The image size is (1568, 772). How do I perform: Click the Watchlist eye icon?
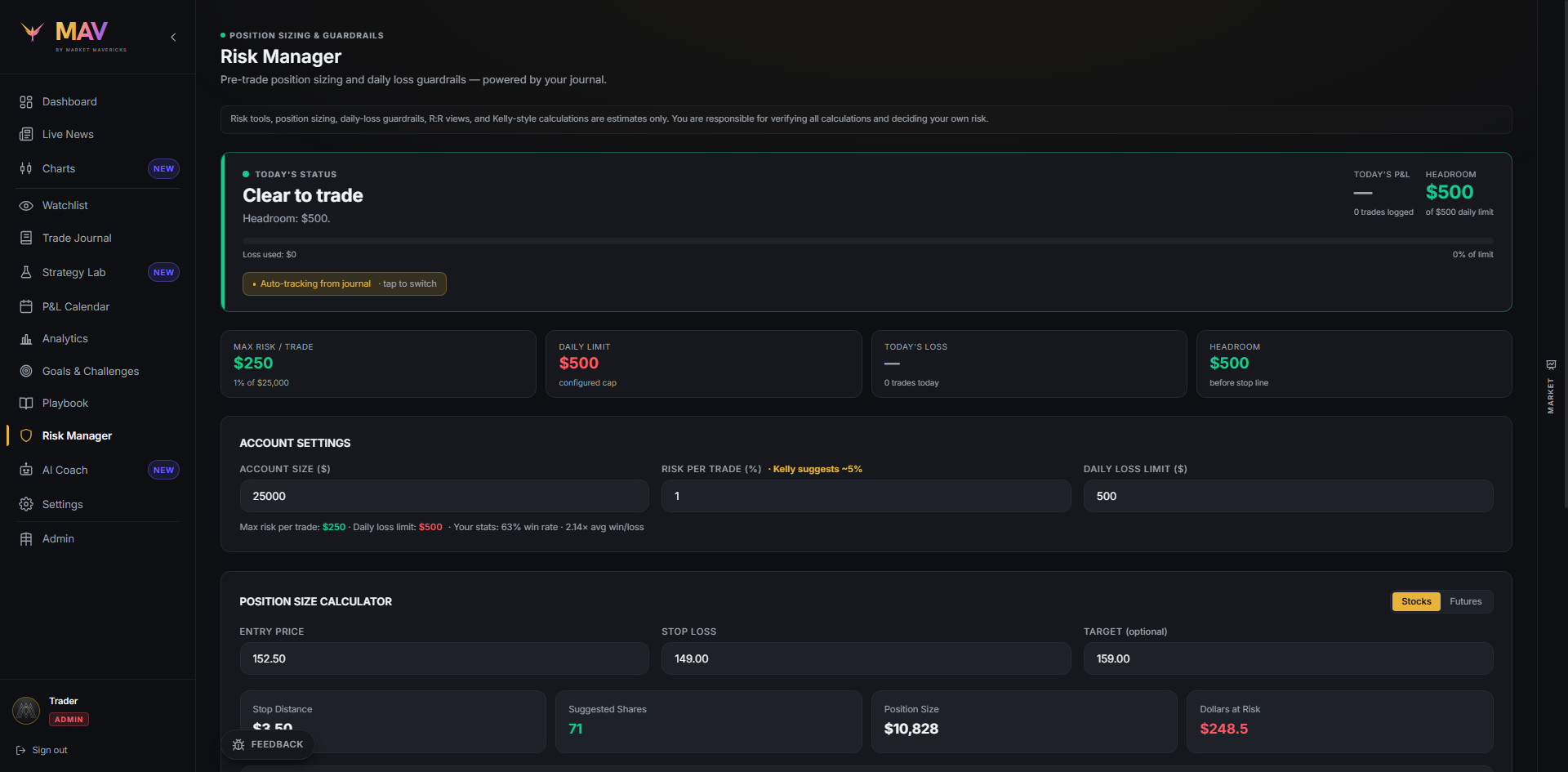[x=26, y=206]
